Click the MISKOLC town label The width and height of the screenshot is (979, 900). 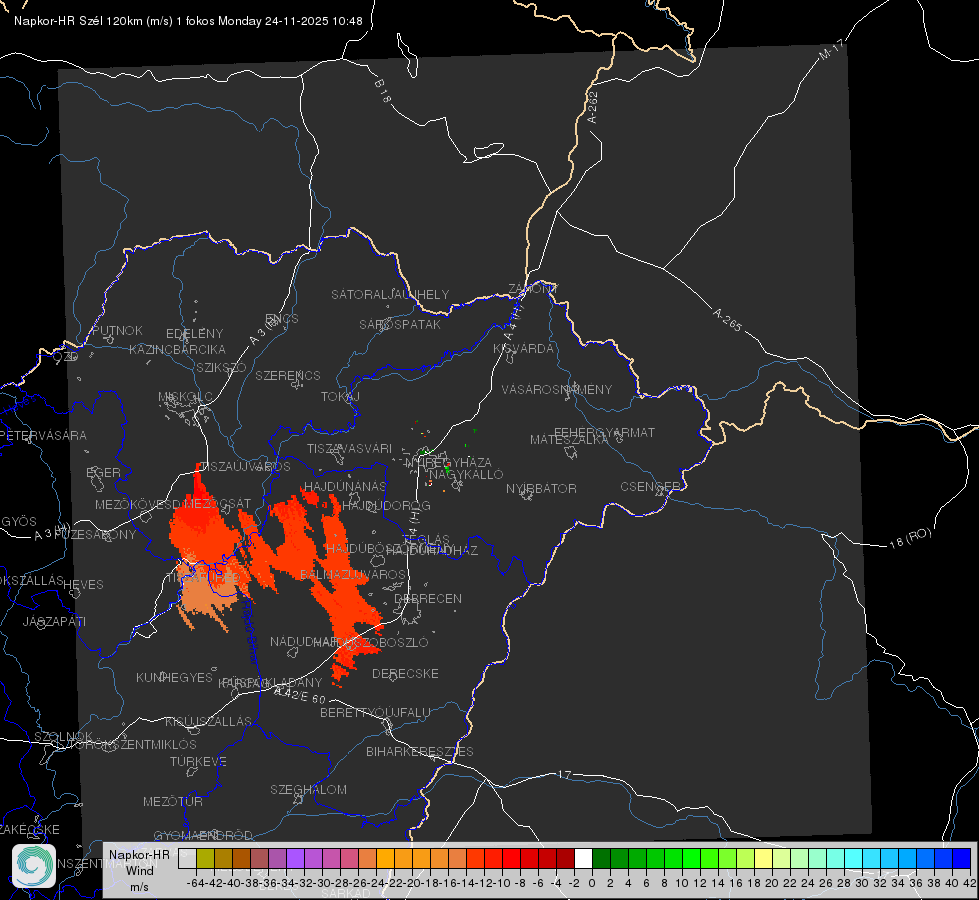(x=185, y=397)
